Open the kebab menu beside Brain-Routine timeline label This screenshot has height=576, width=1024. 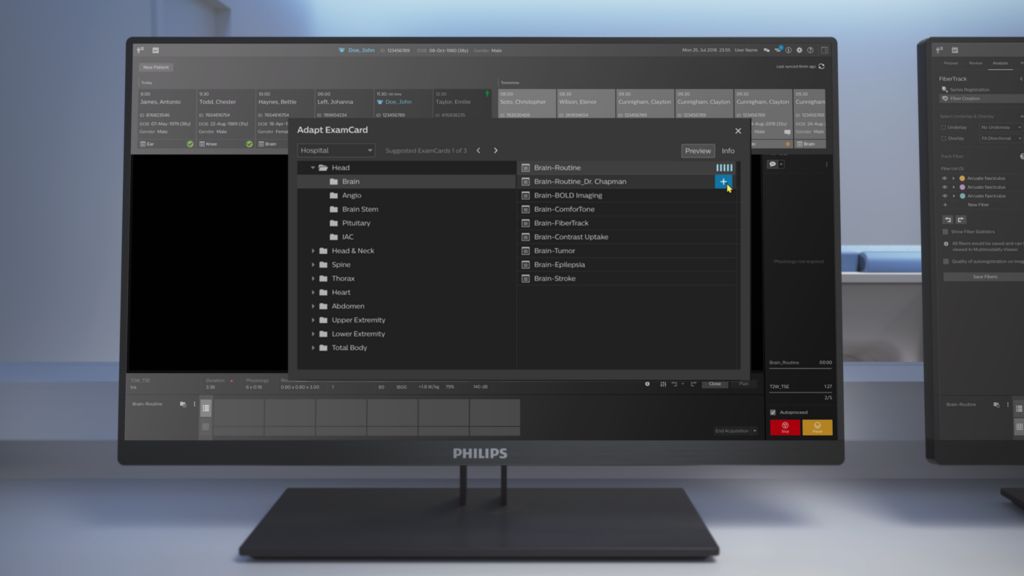click(x=194, y=404)
